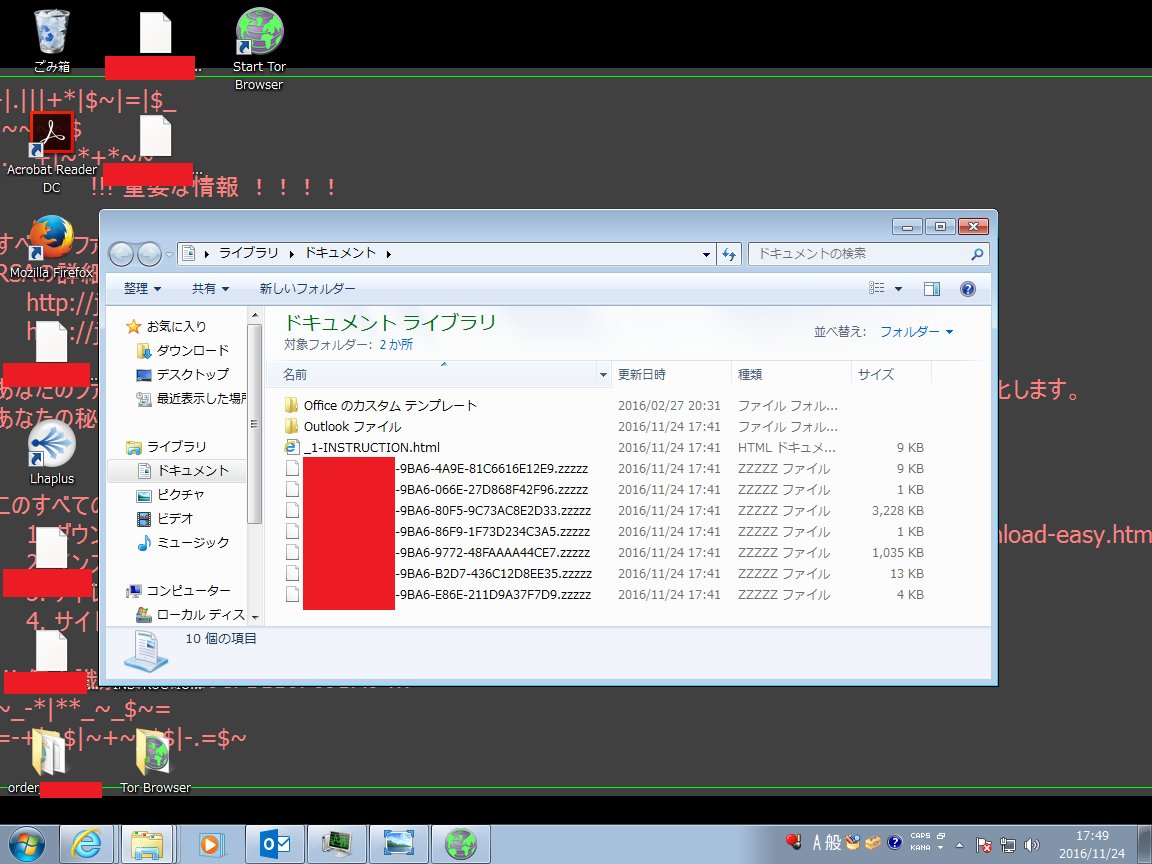Open Acrobat Reader DC desktop shortcut
This screenshot has width=1152, height=864.
click(x=51, y=152)
